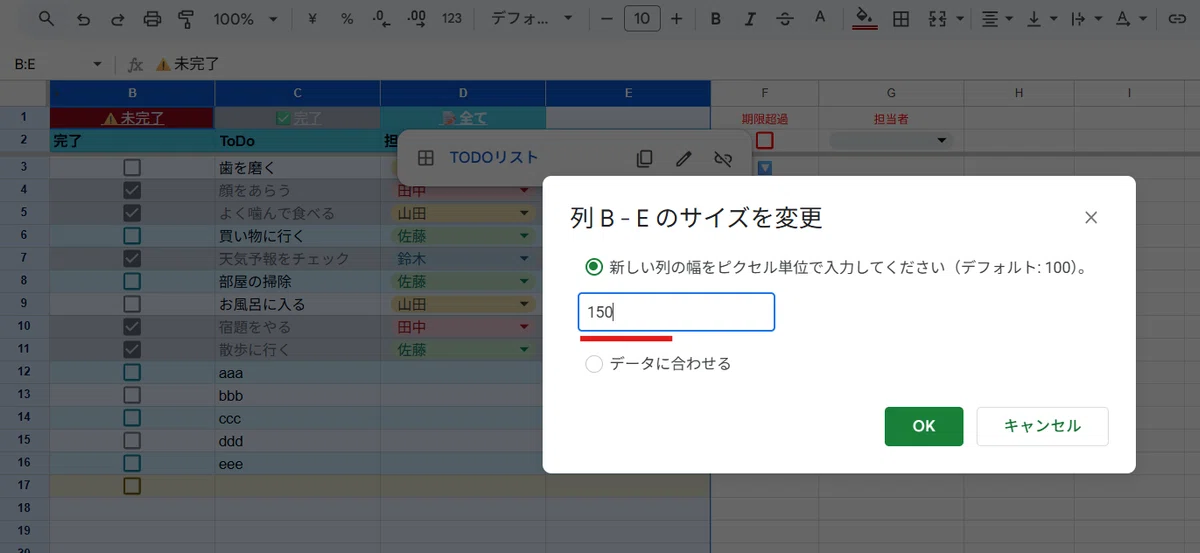Click the column width input showing 150

pos(676,312)
